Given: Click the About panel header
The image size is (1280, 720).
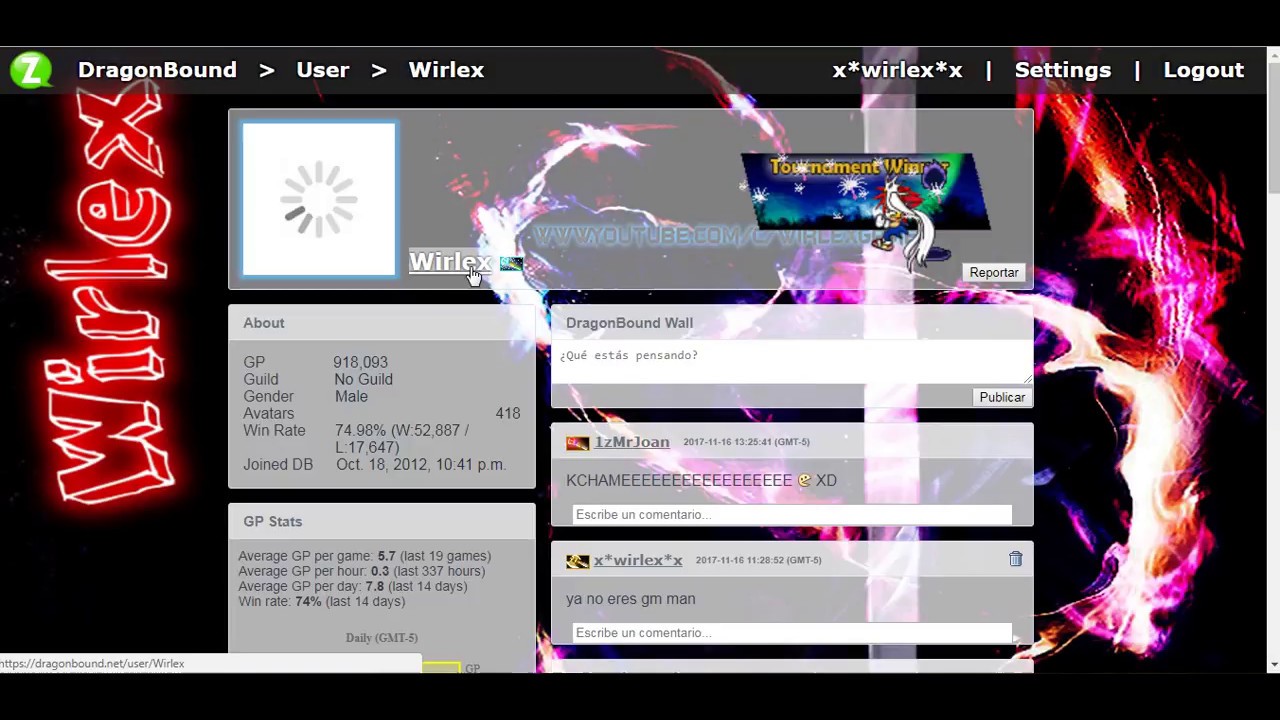Looking at the screenshot, I should tap(382, 323).
